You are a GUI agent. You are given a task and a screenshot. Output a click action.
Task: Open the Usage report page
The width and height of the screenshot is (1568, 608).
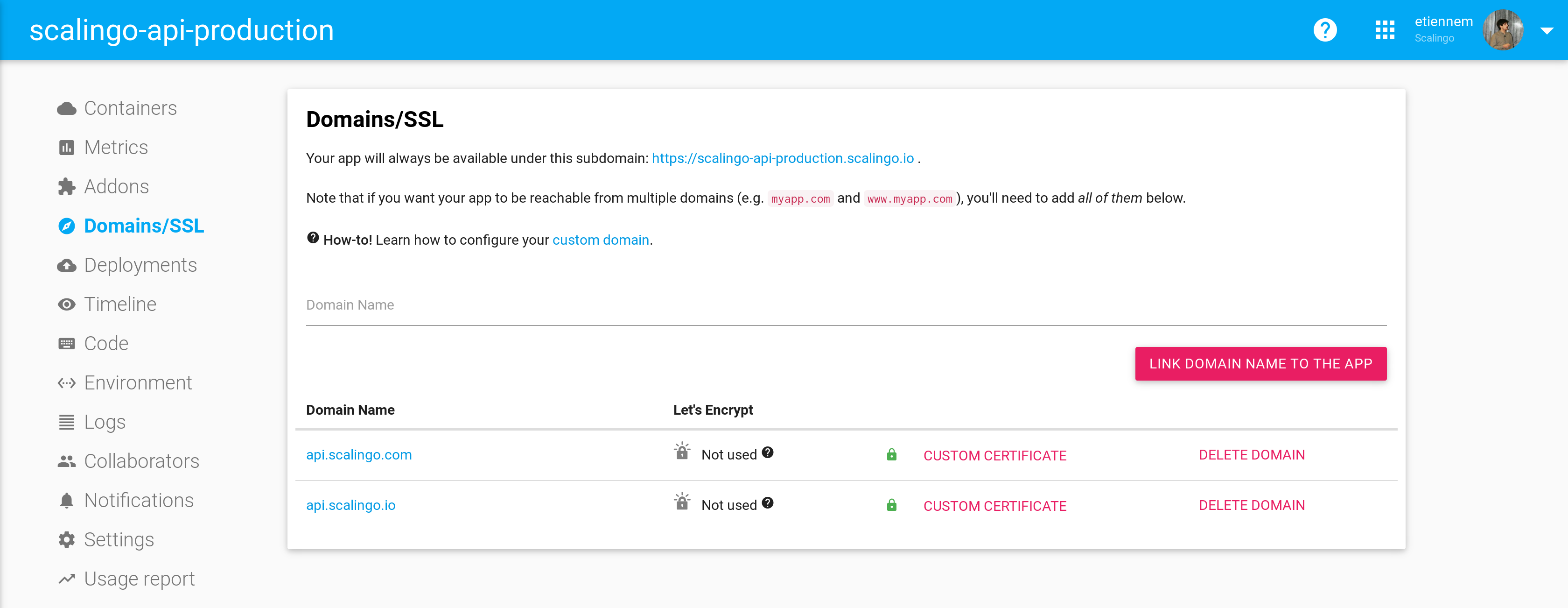click(x=140, y=579)
